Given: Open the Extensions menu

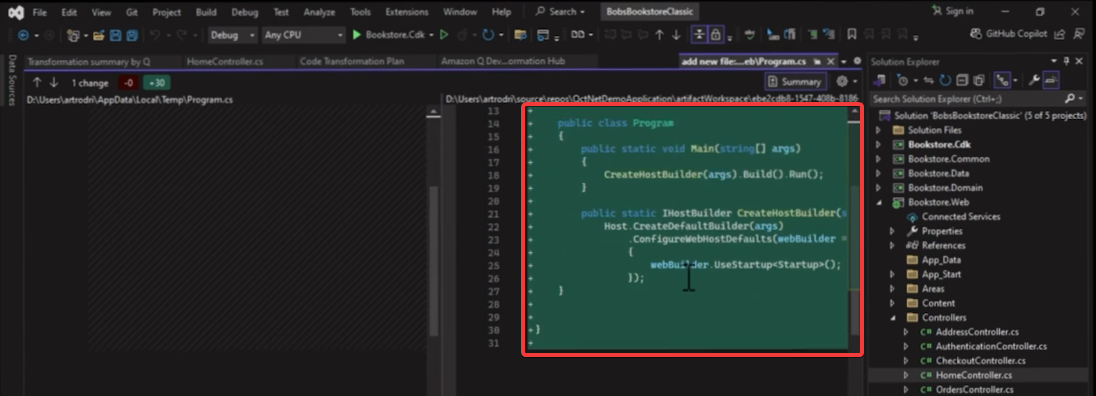Looking at the screenshot, I should click(407, 12).
